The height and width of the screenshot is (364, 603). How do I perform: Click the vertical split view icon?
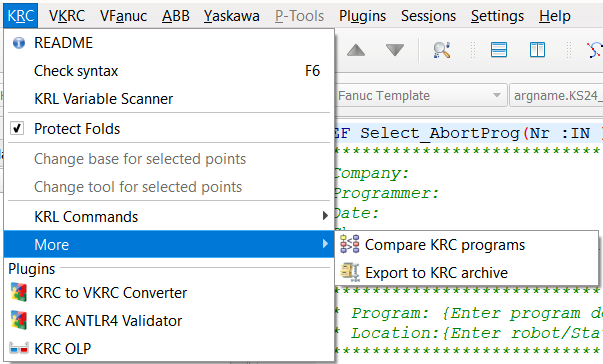click(537, 50)
